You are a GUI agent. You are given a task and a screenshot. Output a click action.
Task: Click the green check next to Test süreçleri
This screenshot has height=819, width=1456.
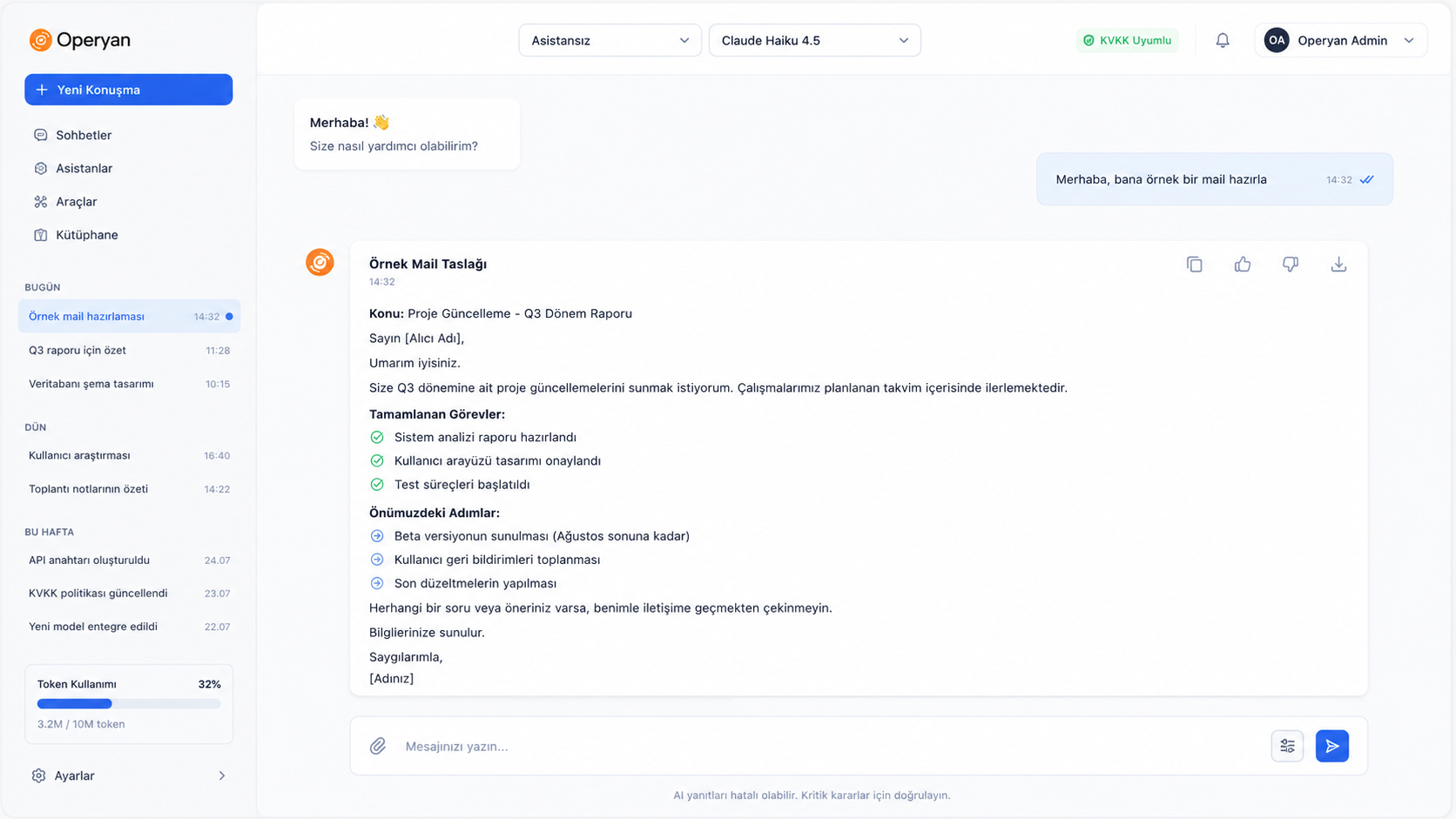377,484
